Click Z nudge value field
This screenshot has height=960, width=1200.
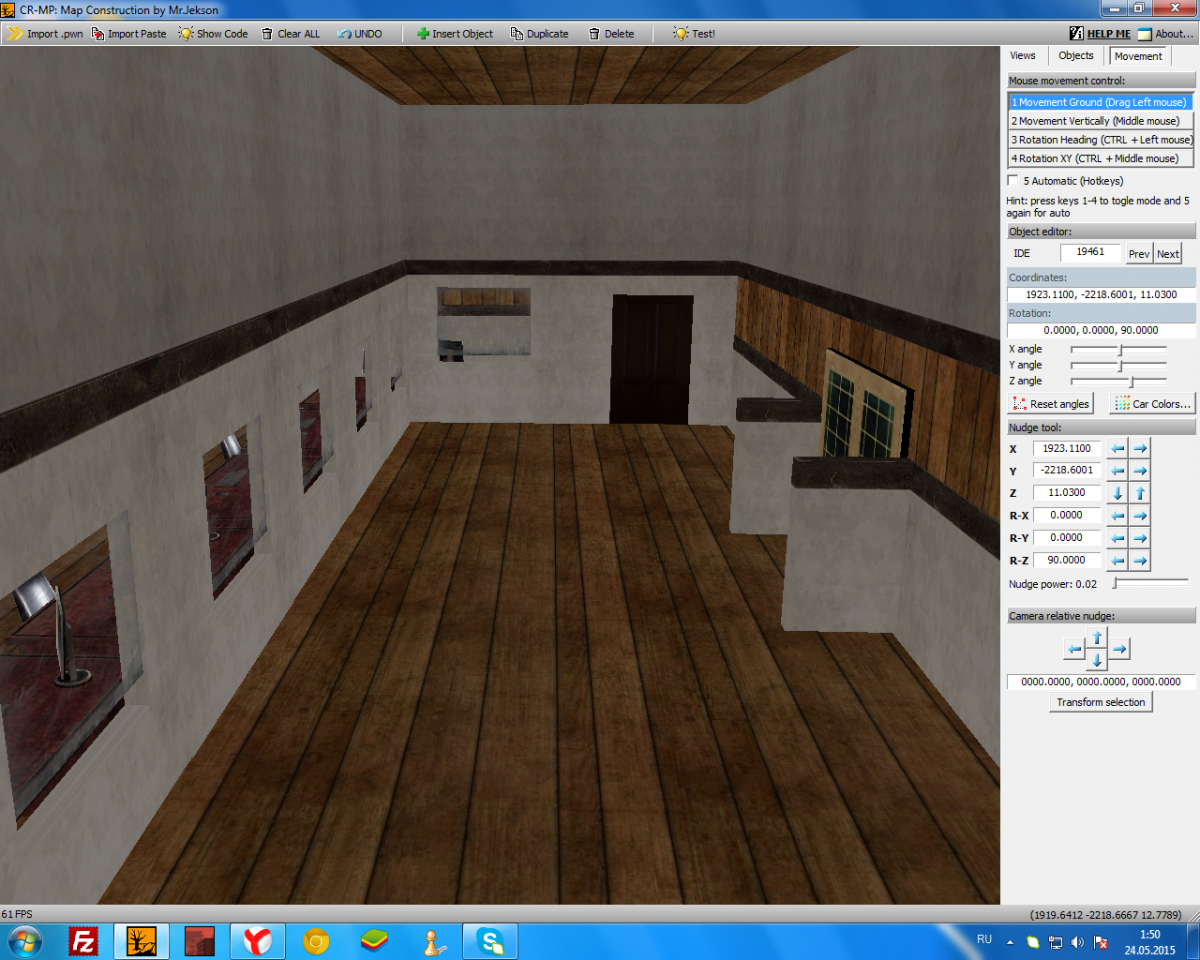pyautogui.click(x=1067, y=493)
